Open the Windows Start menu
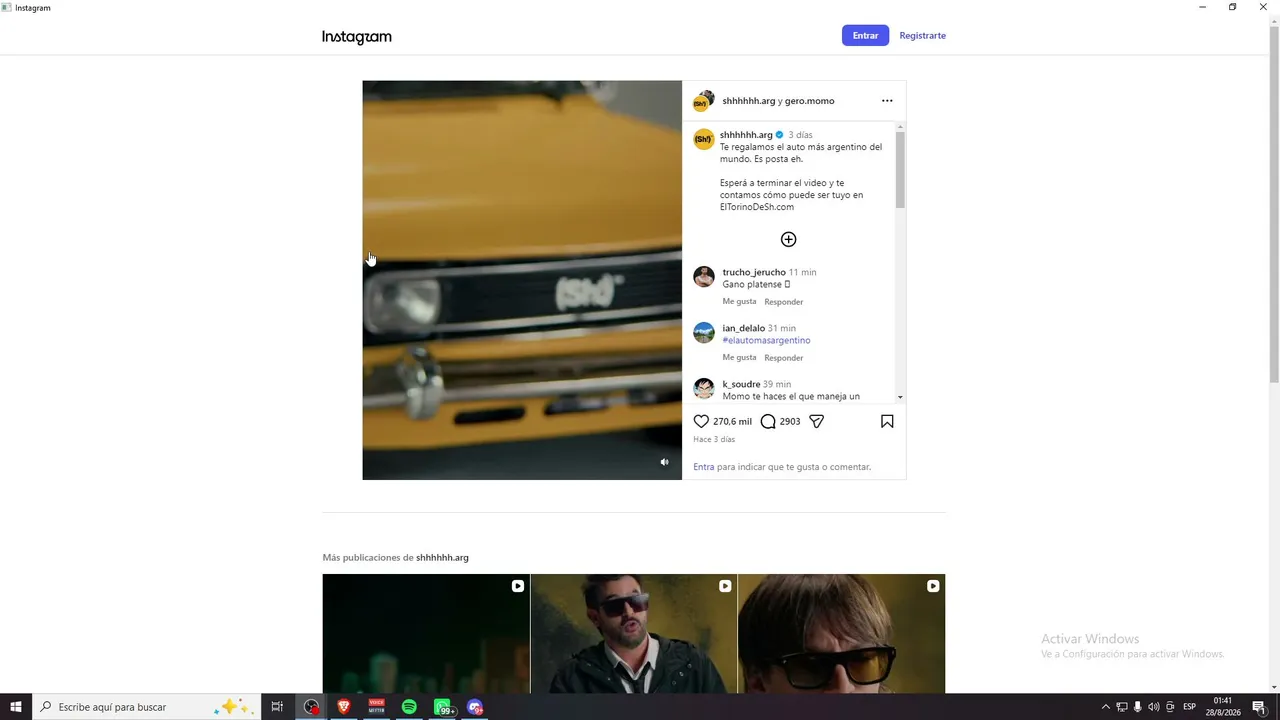This screenshot has width=1280, height=720. click(x=16, y=707)
